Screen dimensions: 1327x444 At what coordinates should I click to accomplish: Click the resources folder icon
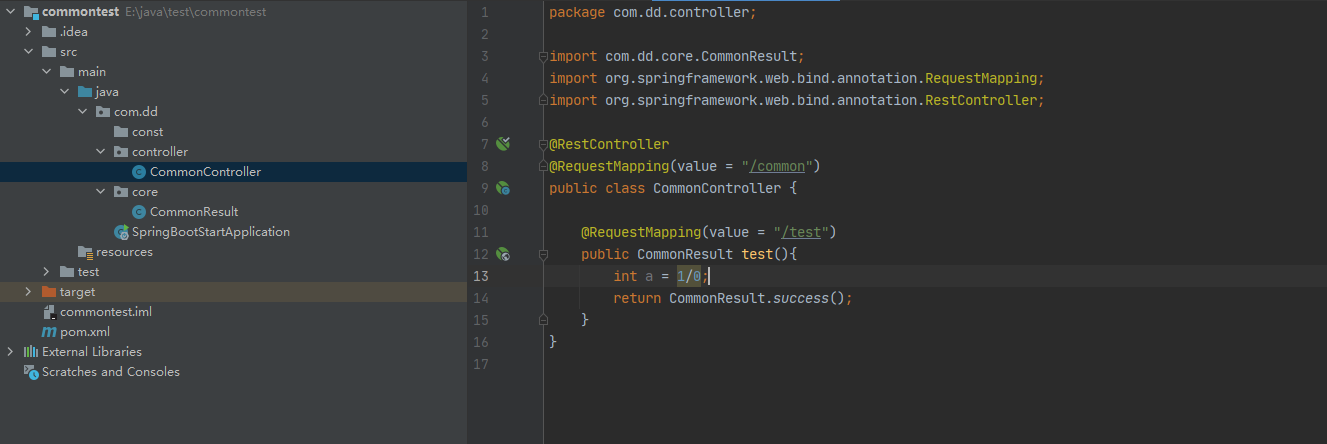[85, 252]
